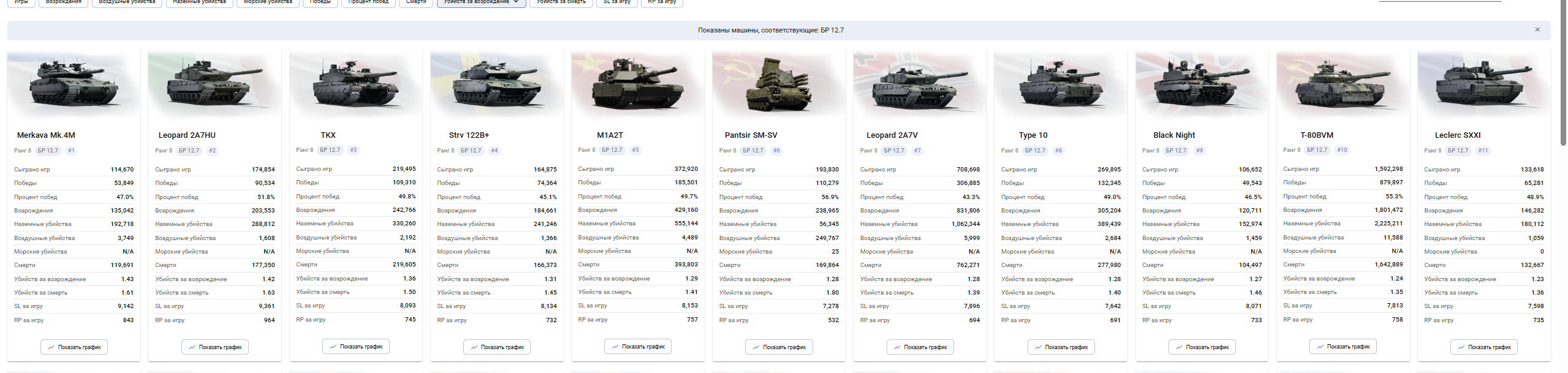Sort by SL за игру

[x=616, y=2]
